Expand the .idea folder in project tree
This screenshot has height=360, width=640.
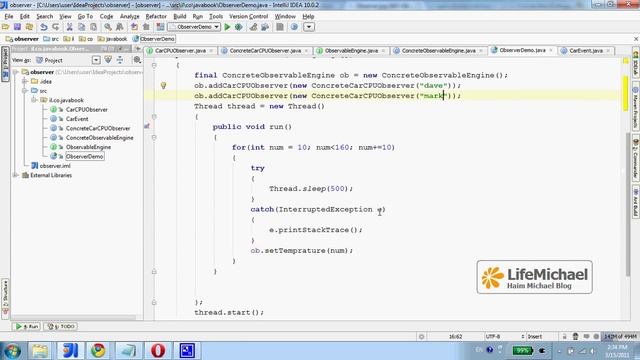pyautogui.click(x=25, y=81)
